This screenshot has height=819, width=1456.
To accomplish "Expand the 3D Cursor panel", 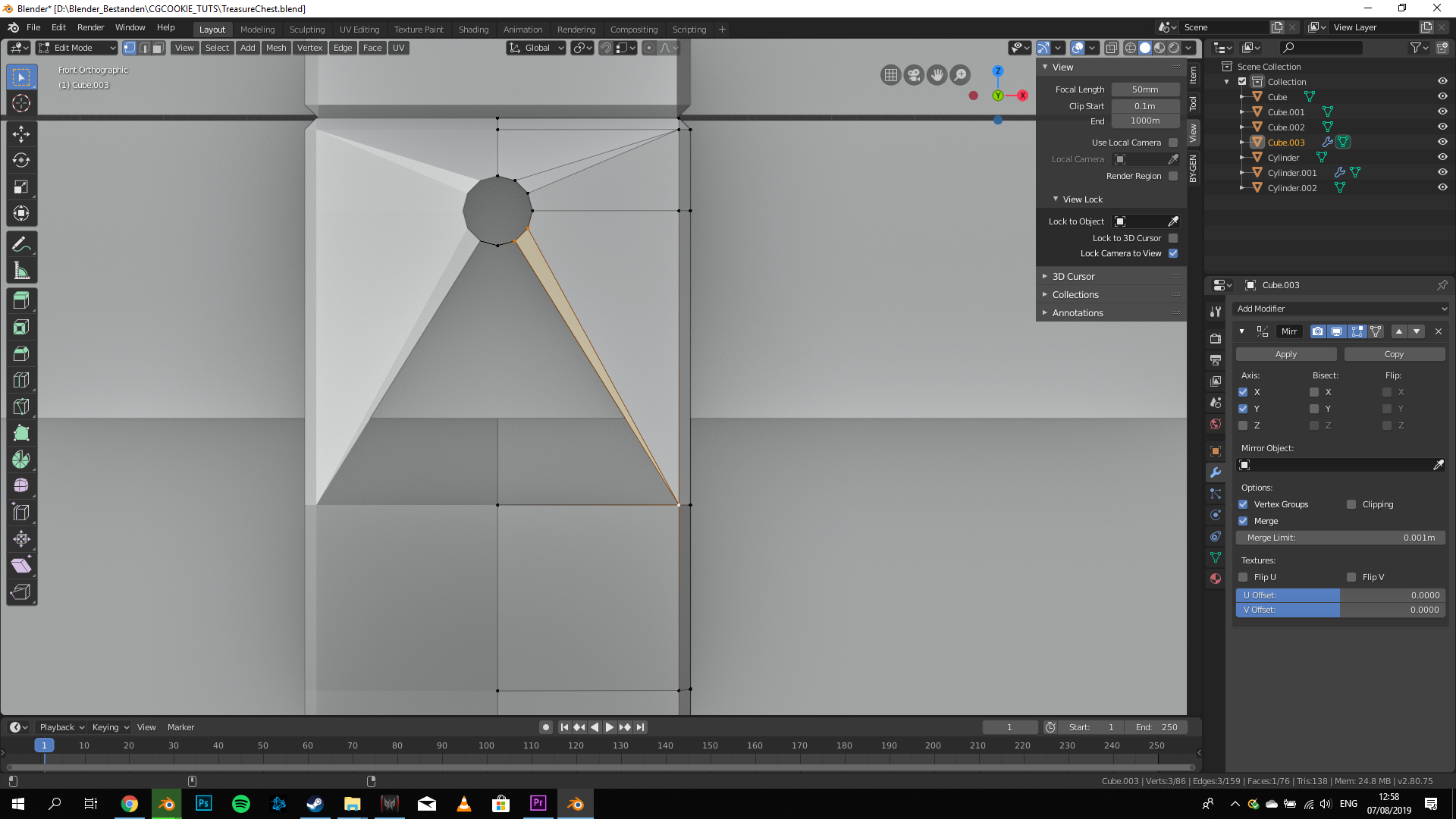I will (x=1073, y=277).
